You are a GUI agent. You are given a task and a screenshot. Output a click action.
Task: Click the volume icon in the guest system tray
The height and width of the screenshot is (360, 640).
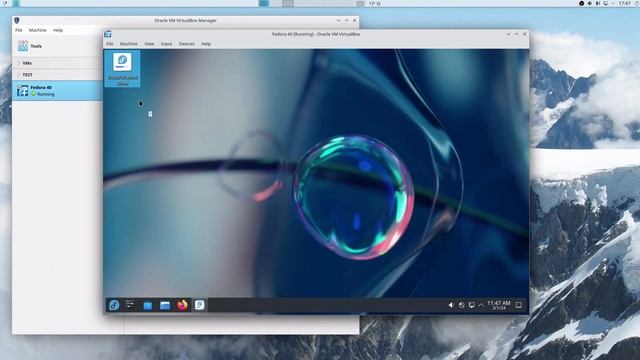click(451, 305)
